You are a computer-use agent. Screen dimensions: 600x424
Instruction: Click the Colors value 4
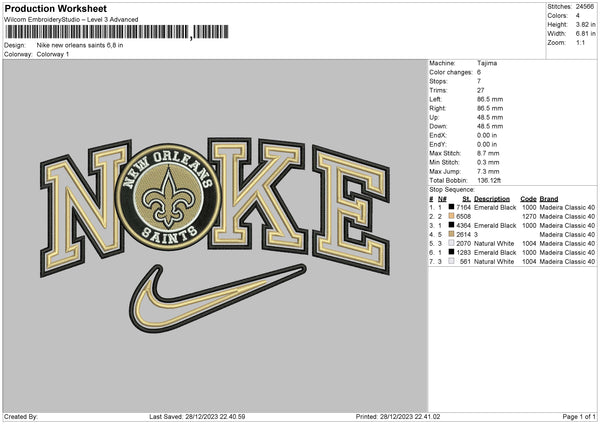pos(578,16)
